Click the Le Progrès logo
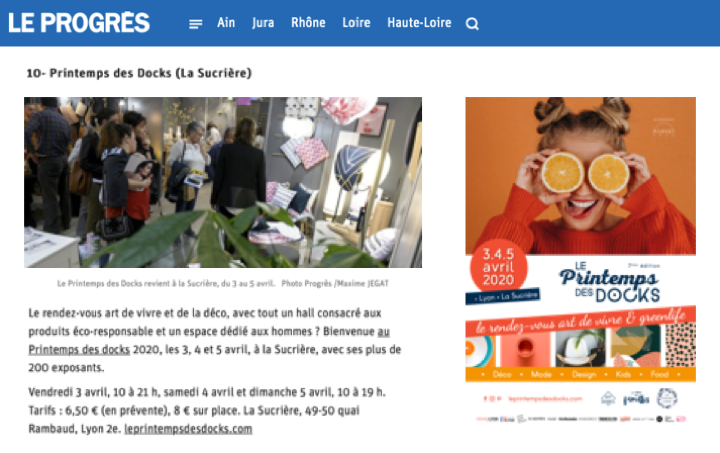This screenshot has width=720, height=453. tap(79, 22)
